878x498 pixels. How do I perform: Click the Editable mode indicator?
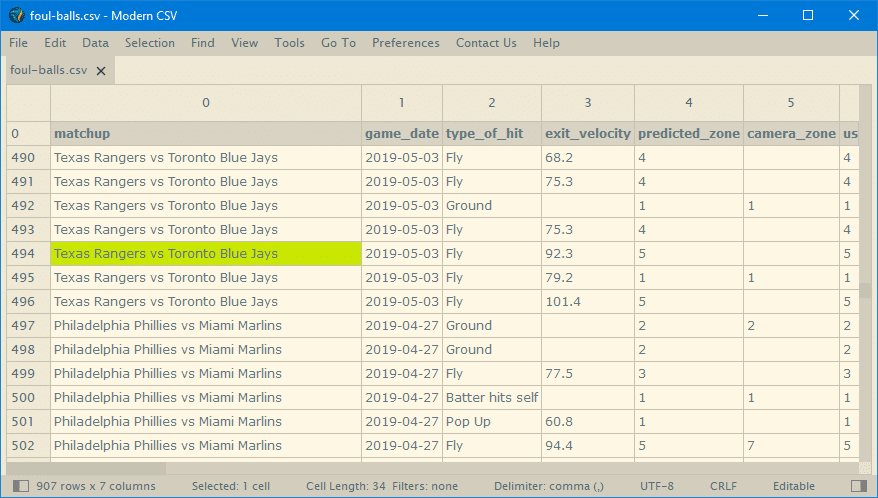point(794,486)
